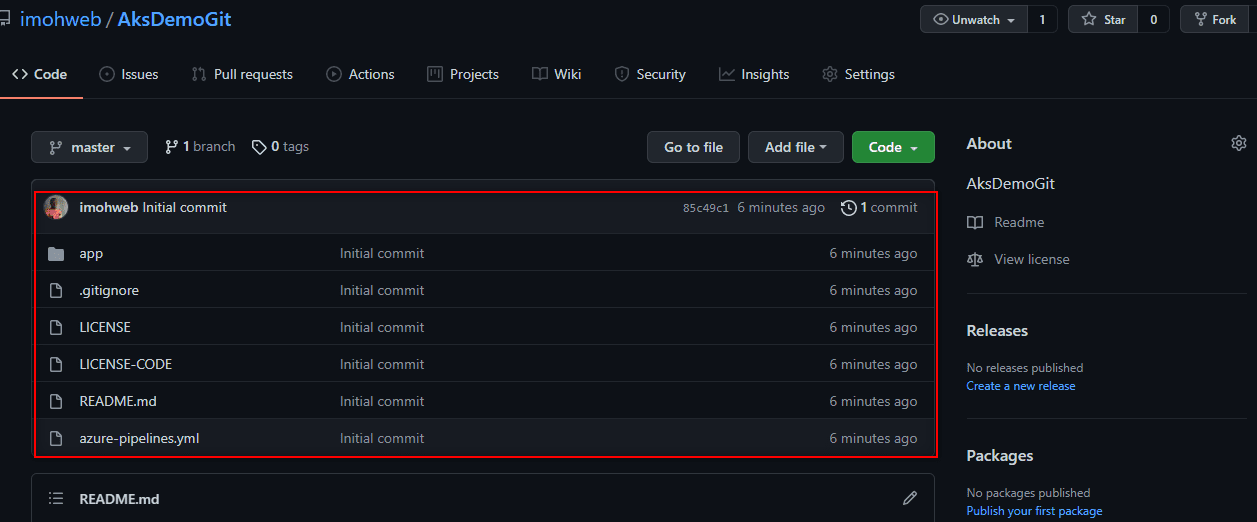Click the README.md file icon in list

[56, 401]
